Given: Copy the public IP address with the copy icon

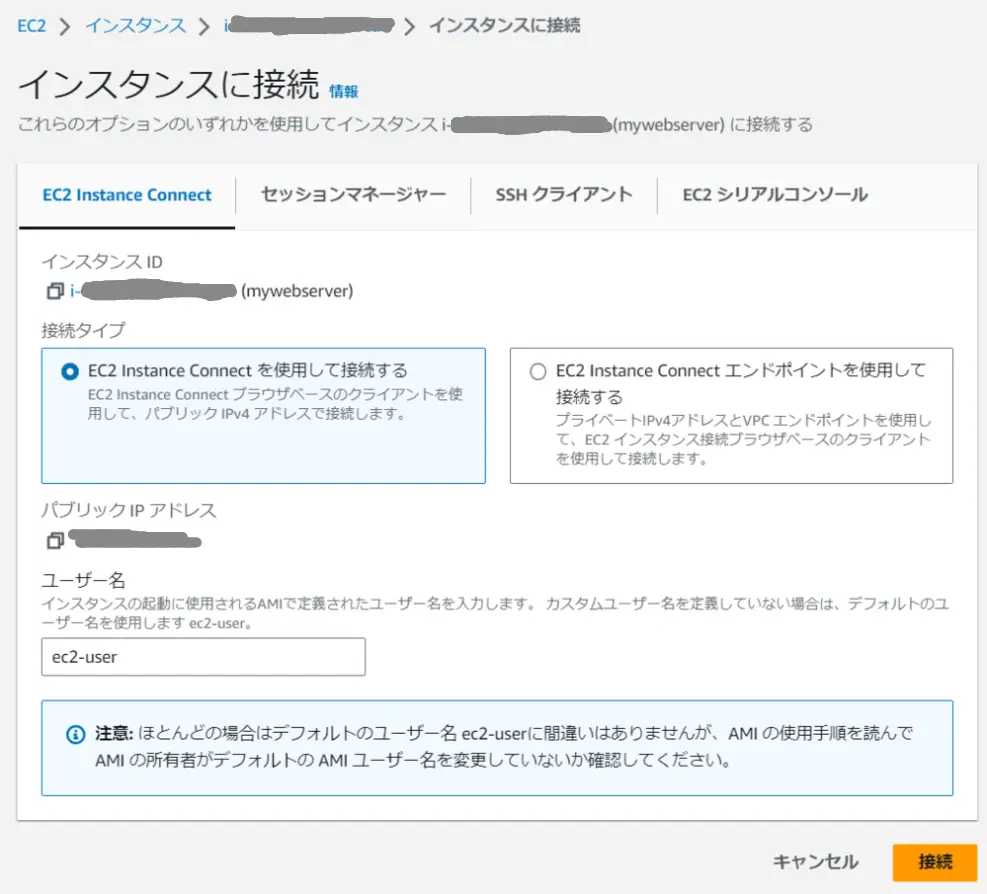Looking at the screenshot, I should coord(55,540).
